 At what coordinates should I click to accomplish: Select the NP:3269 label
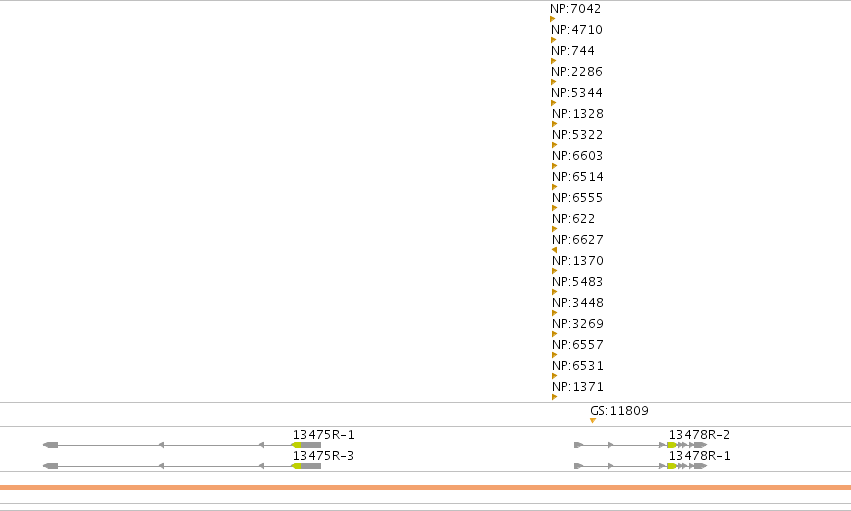pos(578,324)
